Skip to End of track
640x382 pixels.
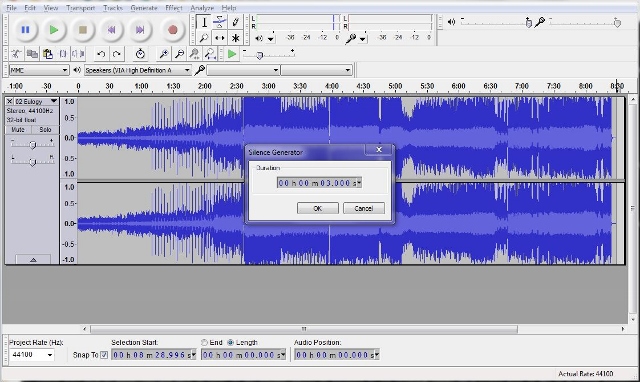140,30
